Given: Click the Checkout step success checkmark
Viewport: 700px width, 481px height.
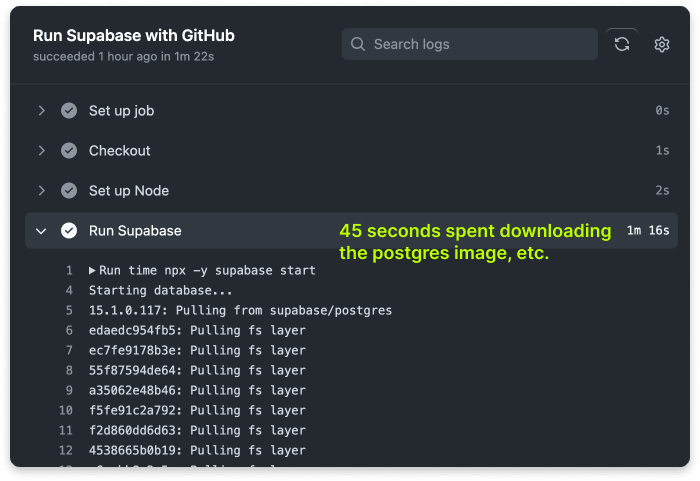Looking at the screenshot, I should (69, 151).
